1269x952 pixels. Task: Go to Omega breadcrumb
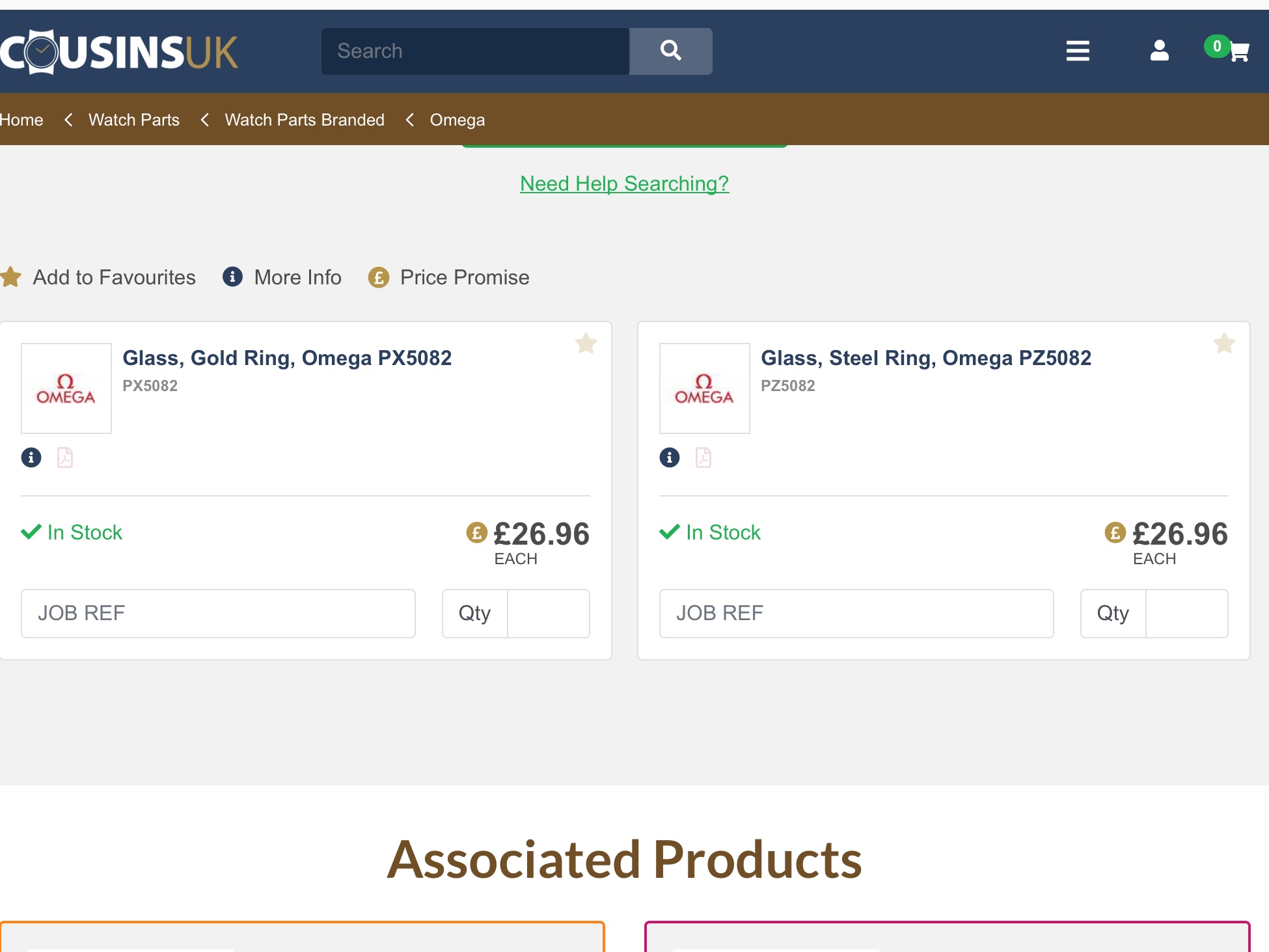pyautogui.click(x=457, y=120)
